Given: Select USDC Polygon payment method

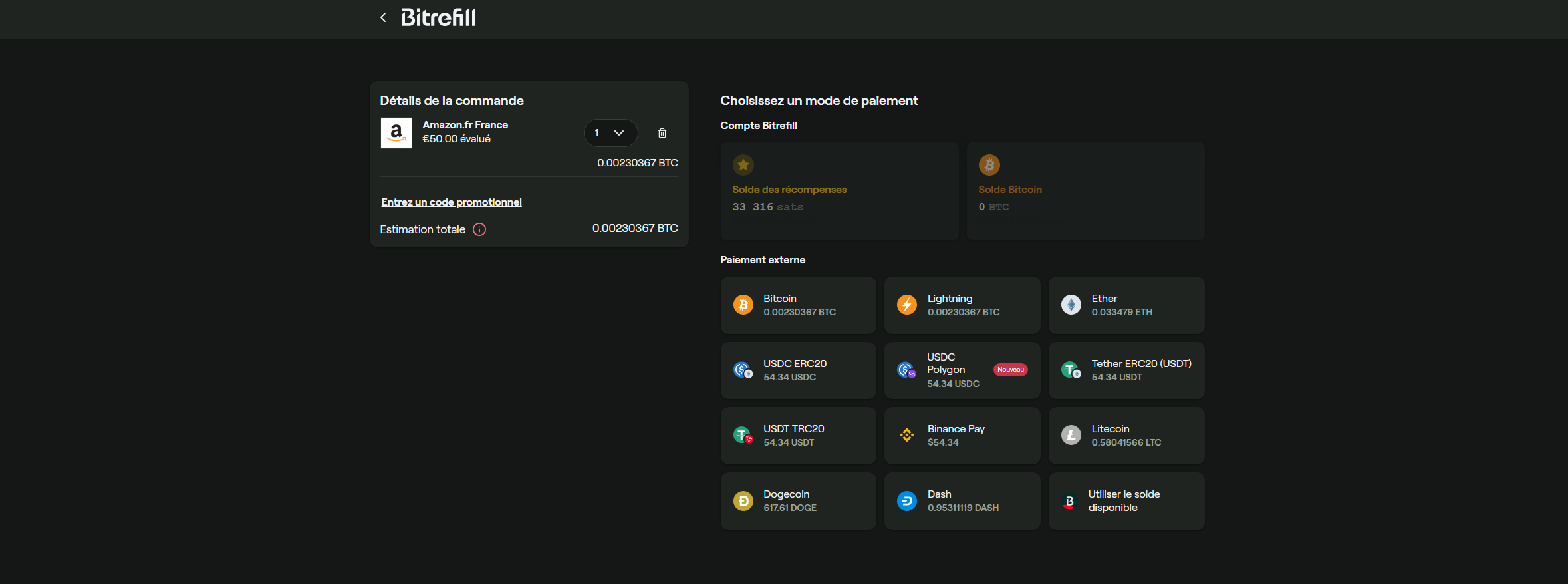Looking at the screenshot, I should 962,370.
